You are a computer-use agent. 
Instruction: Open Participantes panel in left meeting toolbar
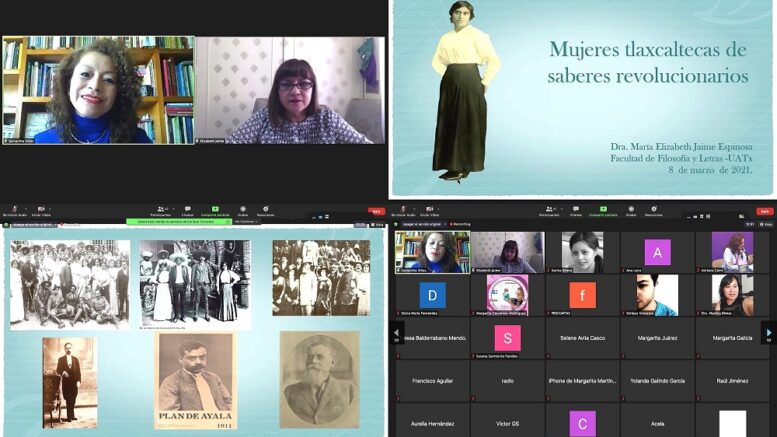[x=160, y=211]
